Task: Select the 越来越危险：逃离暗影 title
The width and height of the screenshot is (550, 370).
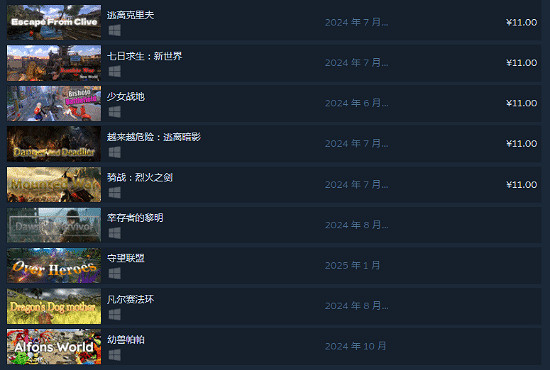Action: pos(154,137)
